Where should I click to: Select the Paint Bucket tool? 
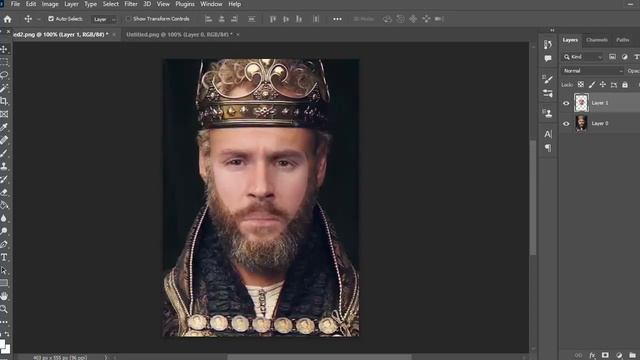[4, 205]
